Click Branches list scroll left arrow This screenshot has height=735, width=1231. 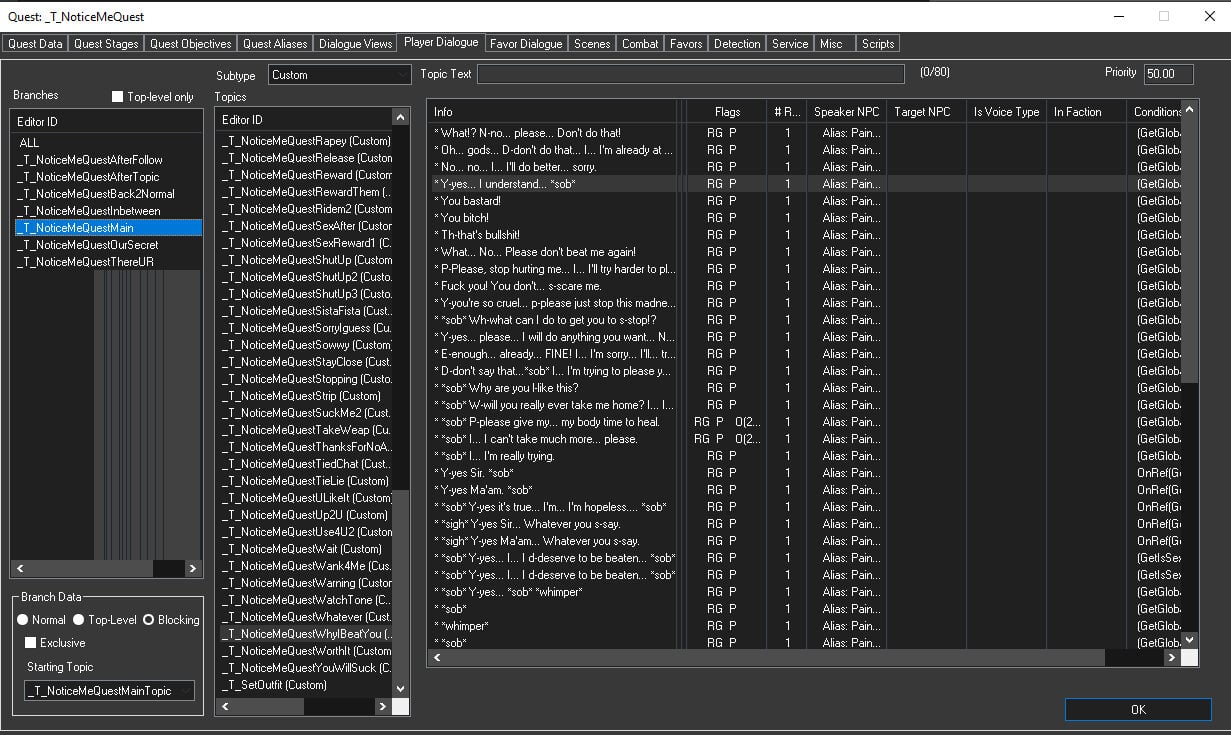(x=21, y=569)
